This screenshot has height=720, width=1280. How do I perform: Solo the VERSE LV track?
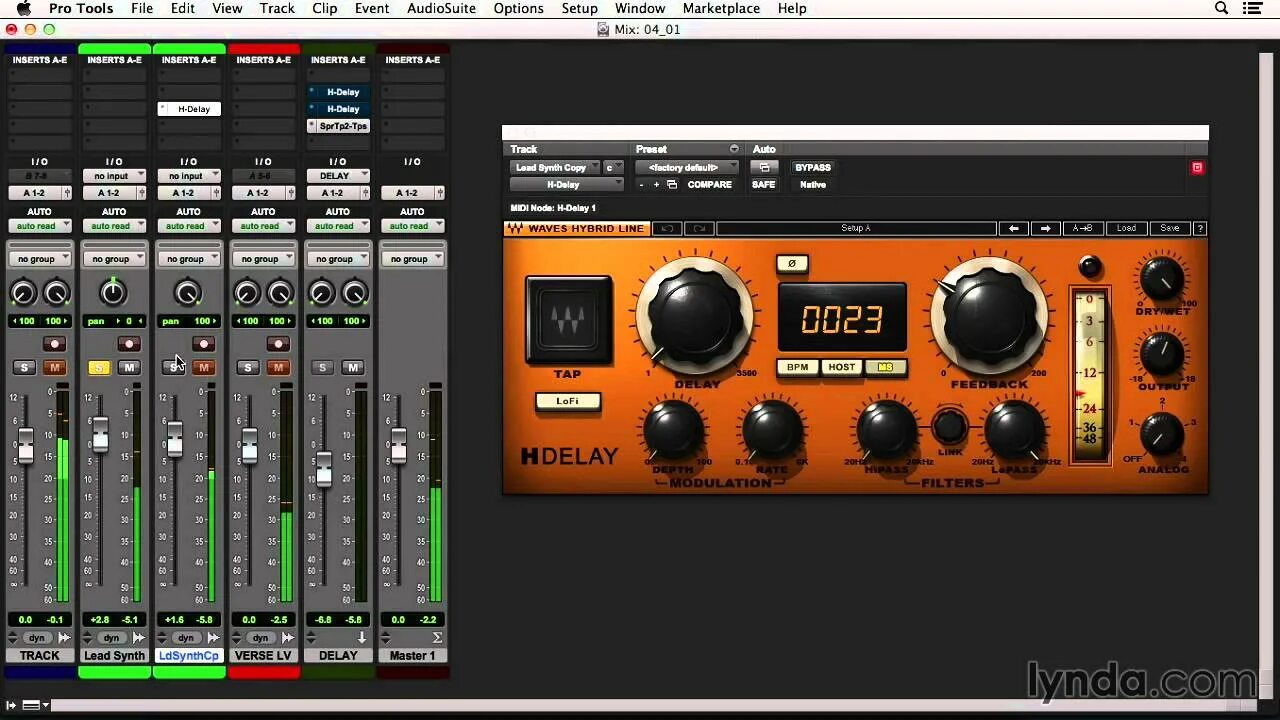pyautogui.click(x=248, y=368)
